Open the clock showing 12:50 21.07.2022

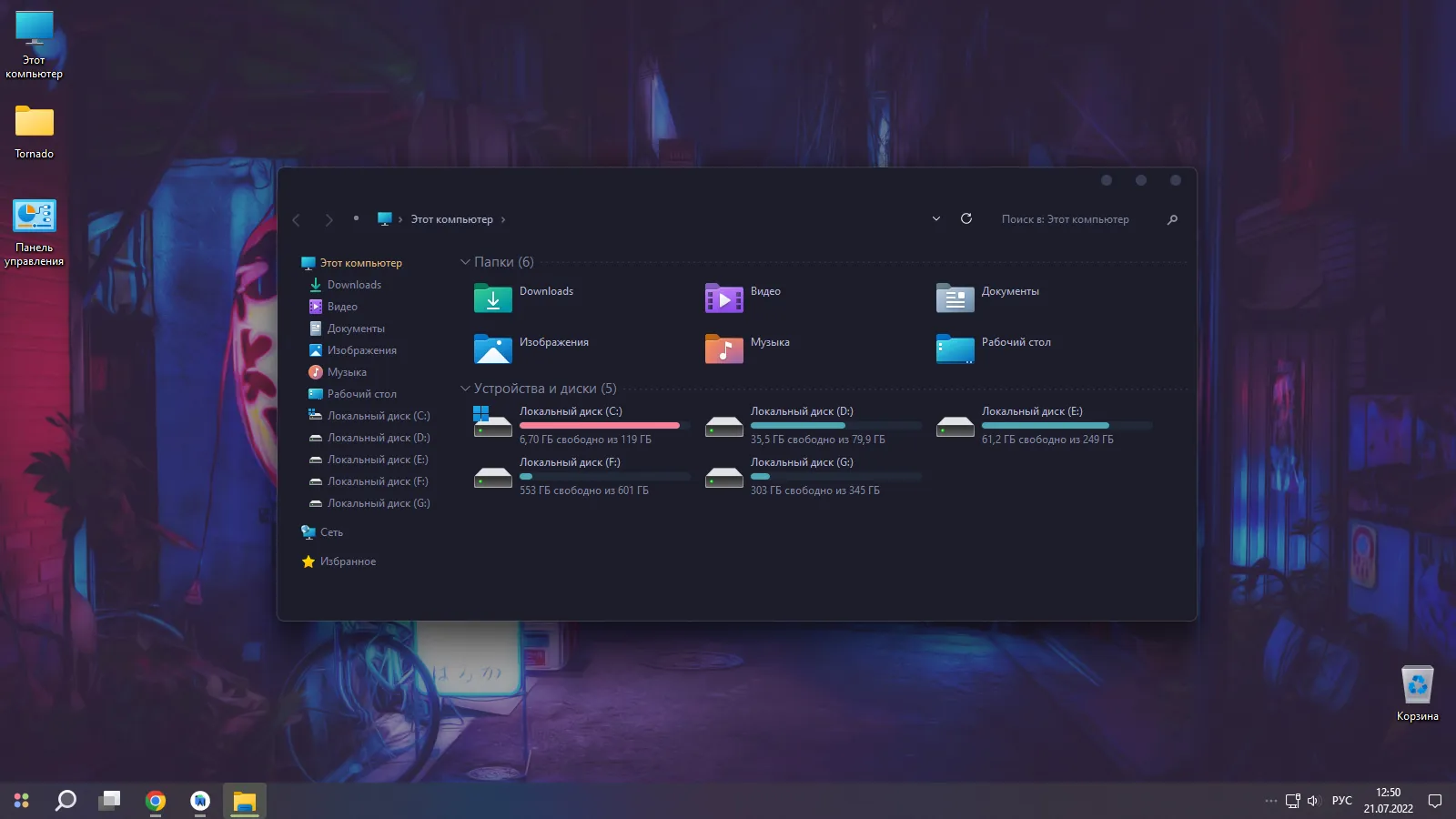point(1388,801)
